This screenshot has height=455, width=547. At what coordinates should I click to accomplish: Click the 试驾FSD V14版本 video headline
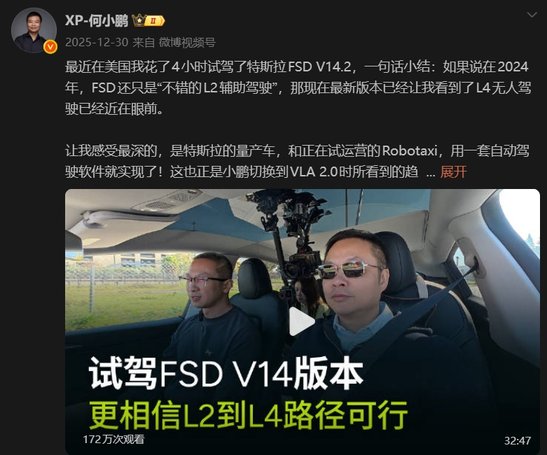pyautogui.click(x=226, y=374)
